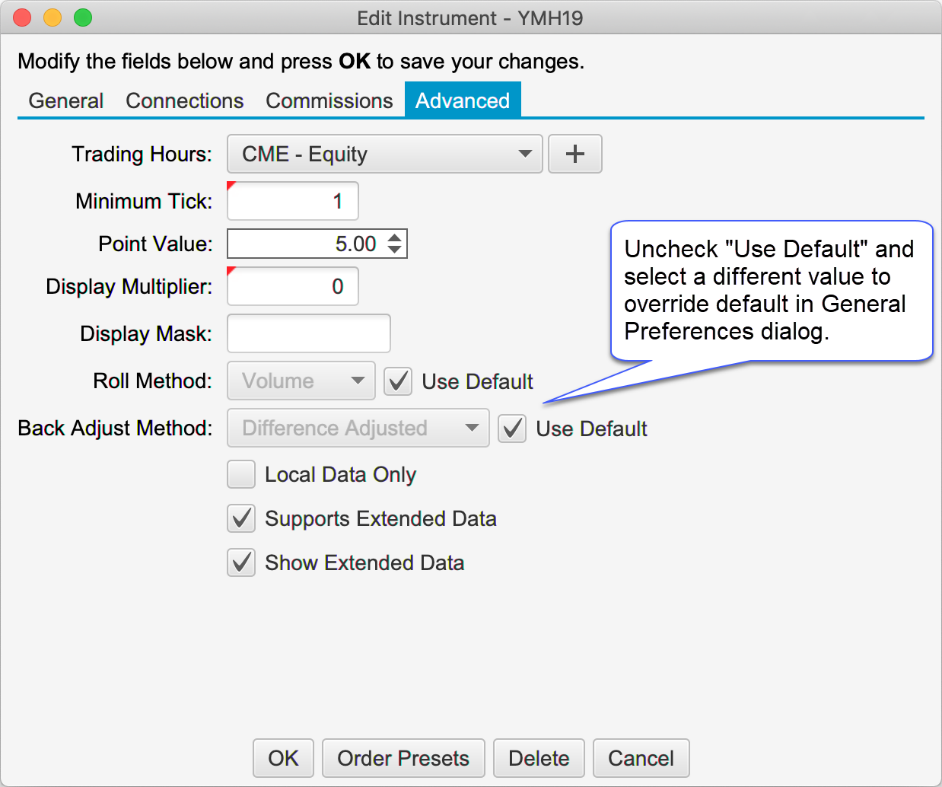Increase Point Value with up arrow
The width and height of the screenshot is (942, 787).
point(395,238)
